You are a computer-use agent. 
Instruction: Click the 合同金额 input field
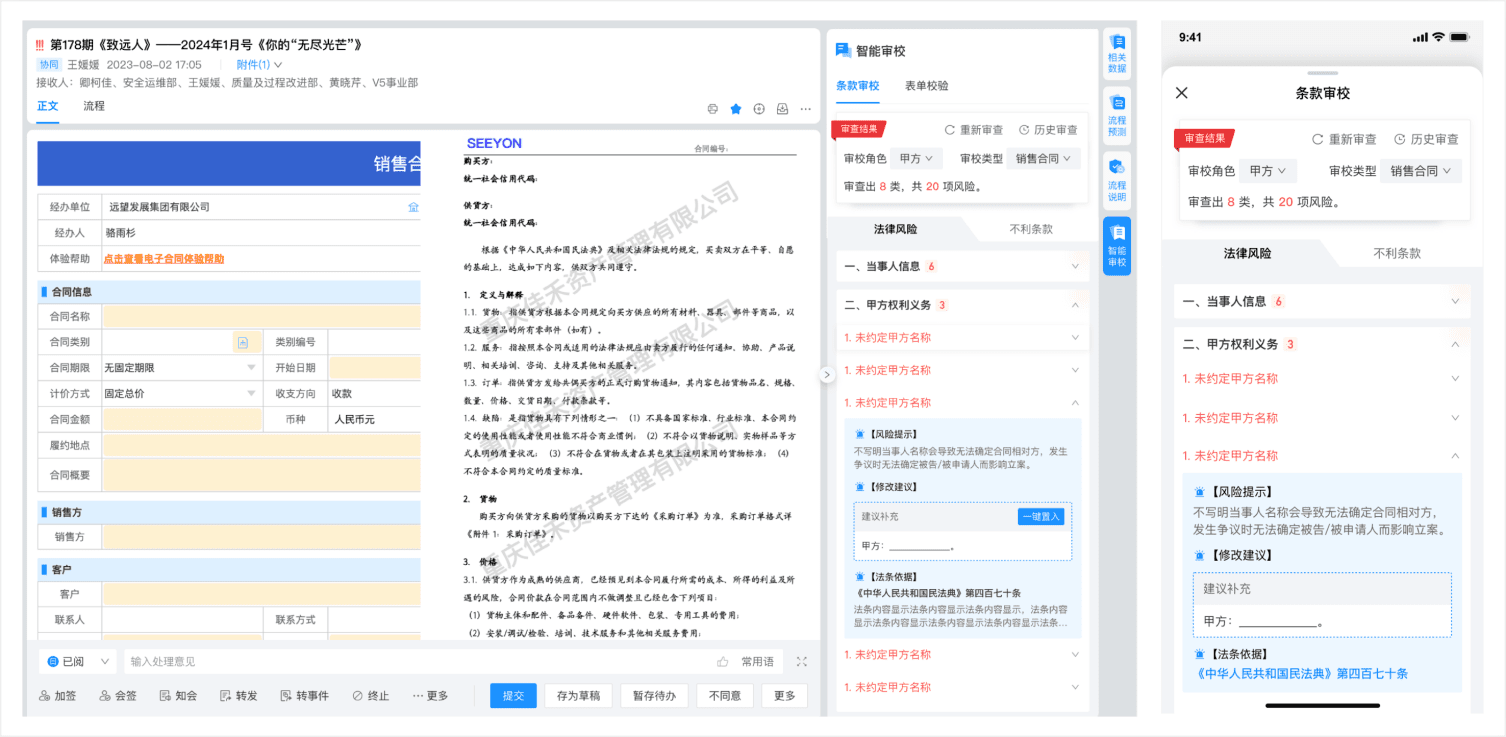click(181, 420)
